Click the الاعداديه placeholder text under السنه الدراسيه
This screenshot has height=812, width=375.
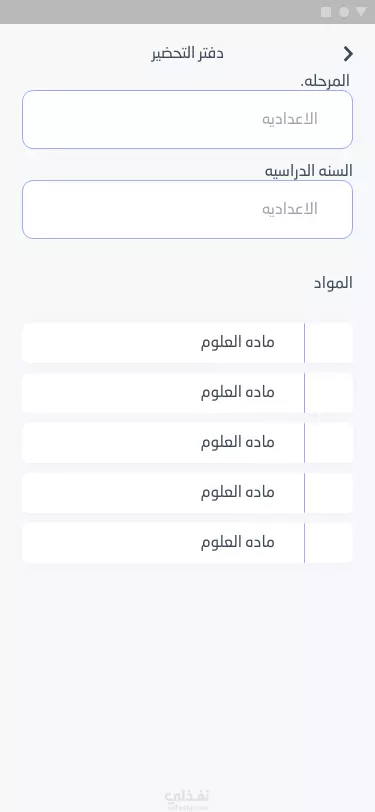tap(290, 209)
